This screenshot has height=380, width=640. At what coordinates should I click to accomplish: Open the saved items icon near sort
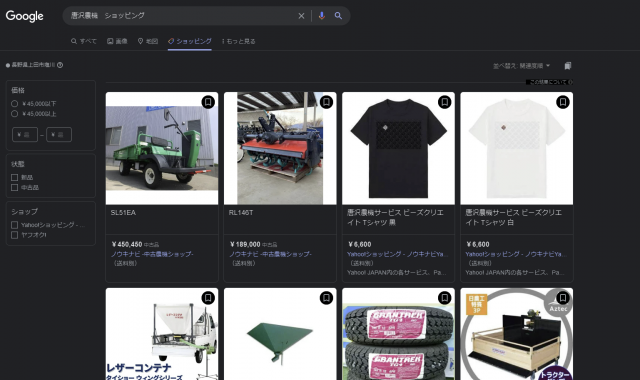[568, 66]
